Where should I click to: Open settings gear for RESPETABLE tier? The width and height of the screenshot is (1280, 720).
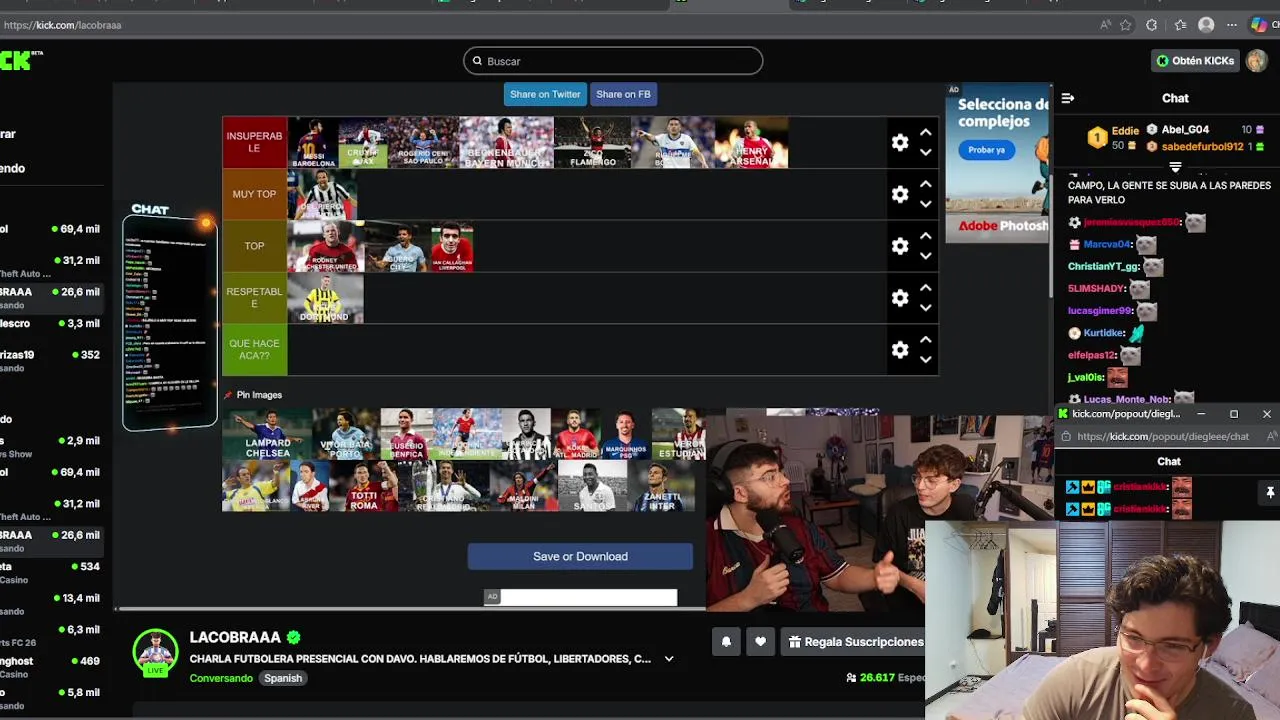pyautogui.click(x=900, y=298)
